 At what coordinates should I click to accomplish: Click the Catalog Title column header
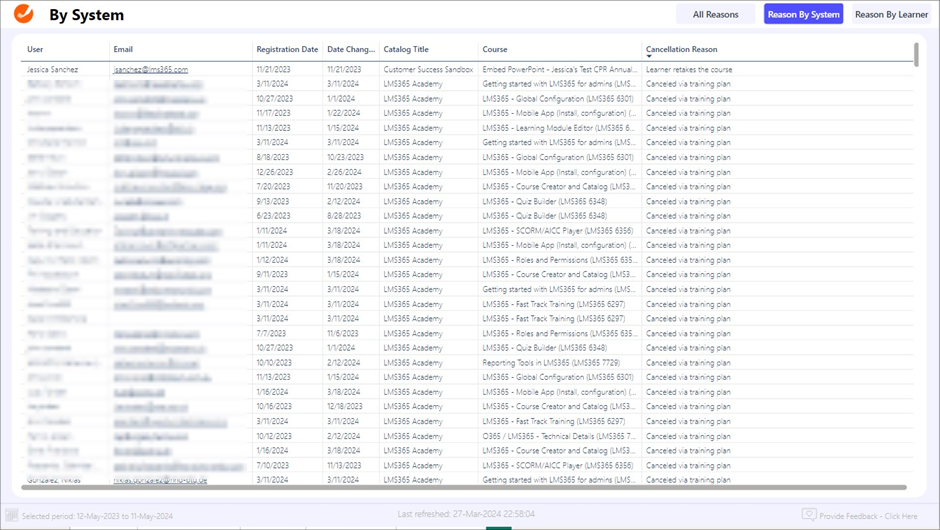tap(406, 49)
